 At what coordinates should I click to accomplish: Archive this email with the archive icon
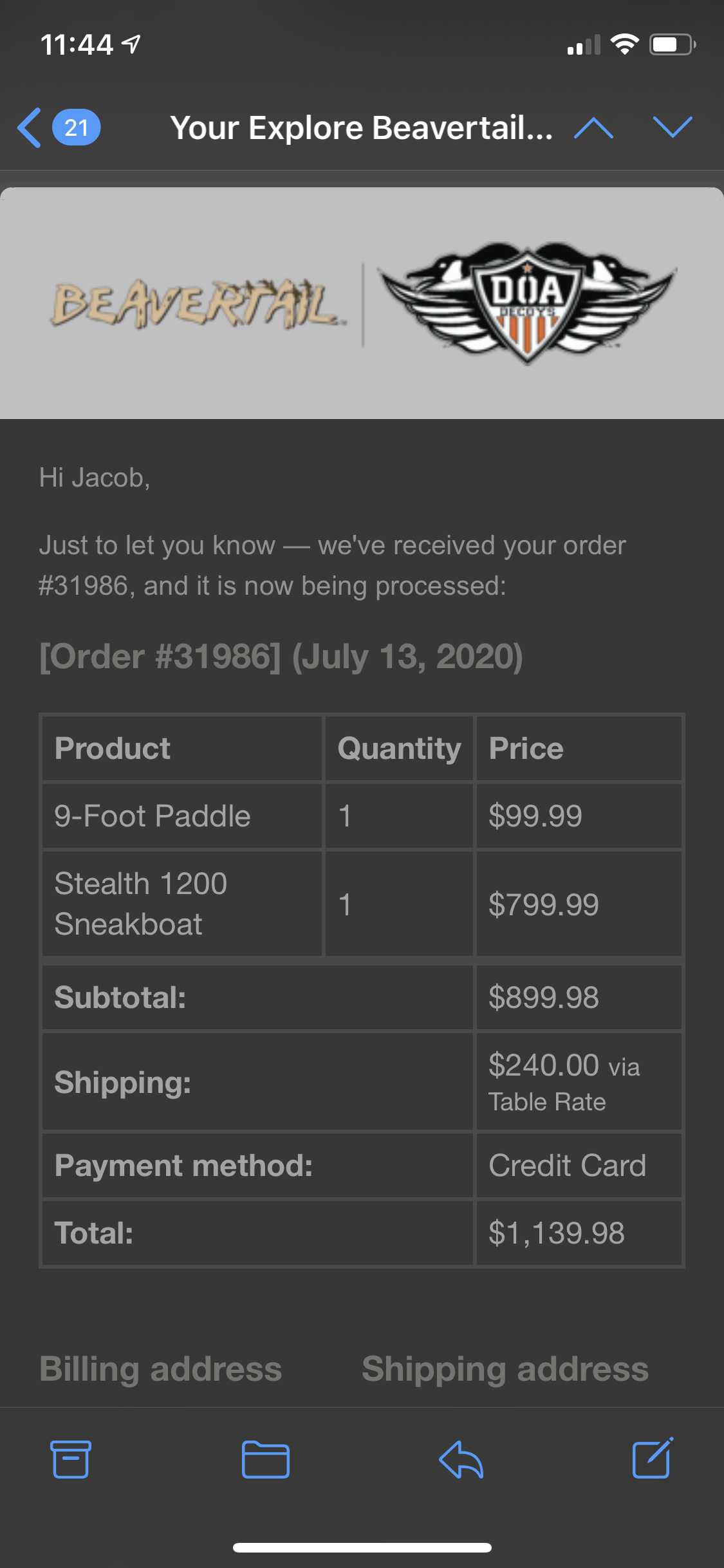[71, 1459]
